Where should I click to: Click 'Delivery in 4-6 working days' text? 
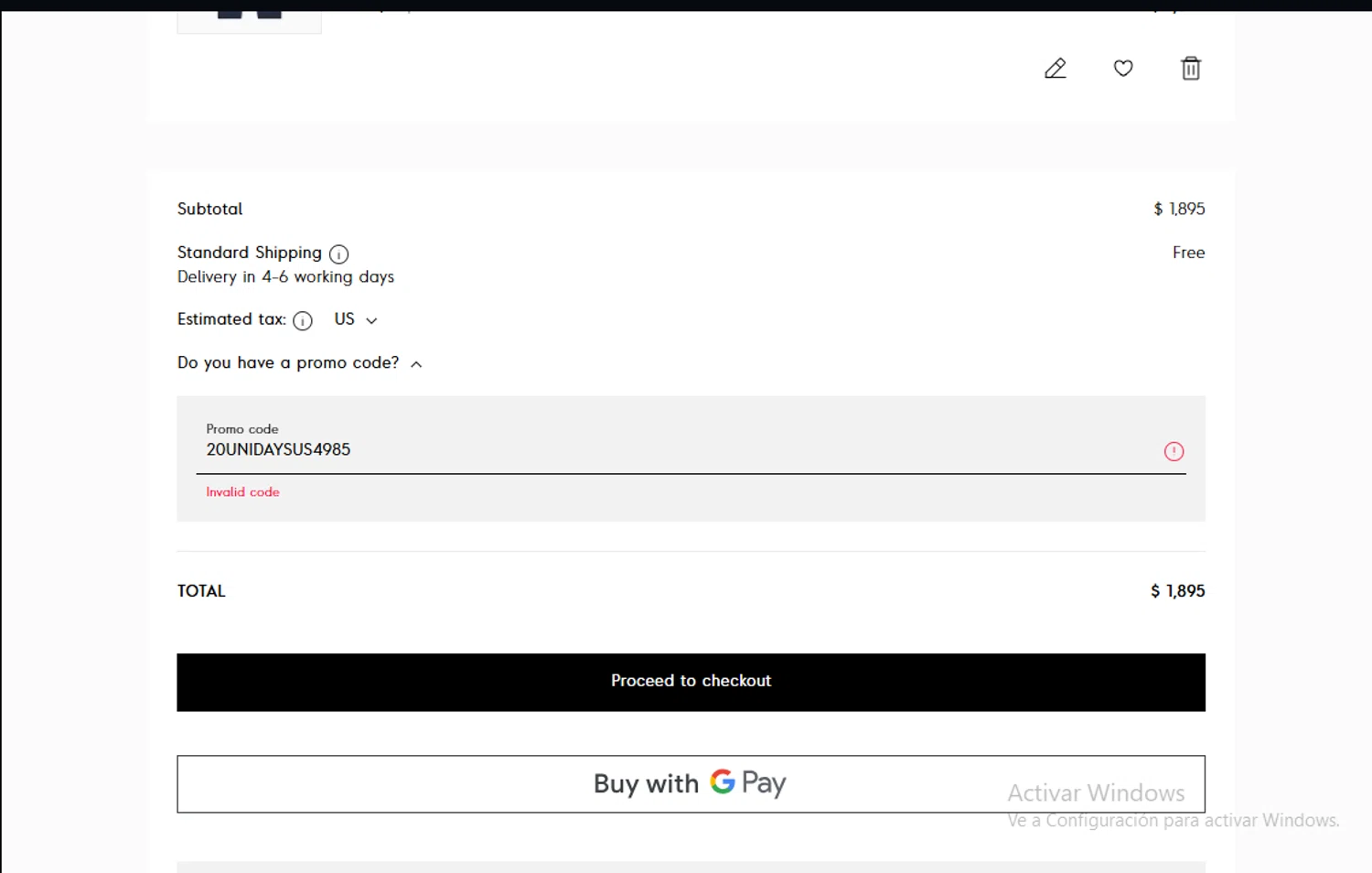285,276
